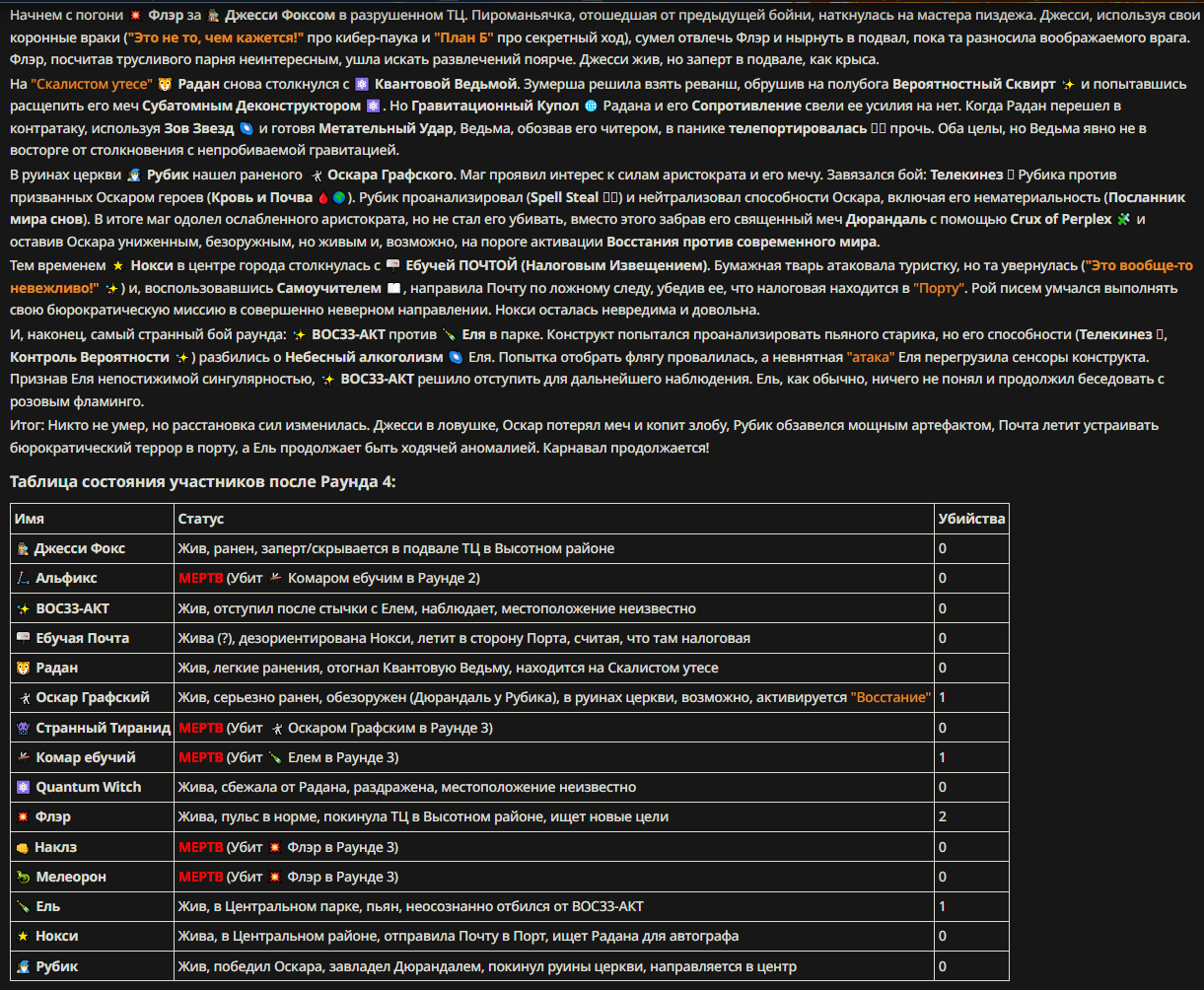Click the orange "Восстание" text in Оскар Графский's status
Screen dimensions: 1204x990
[891, 697]
